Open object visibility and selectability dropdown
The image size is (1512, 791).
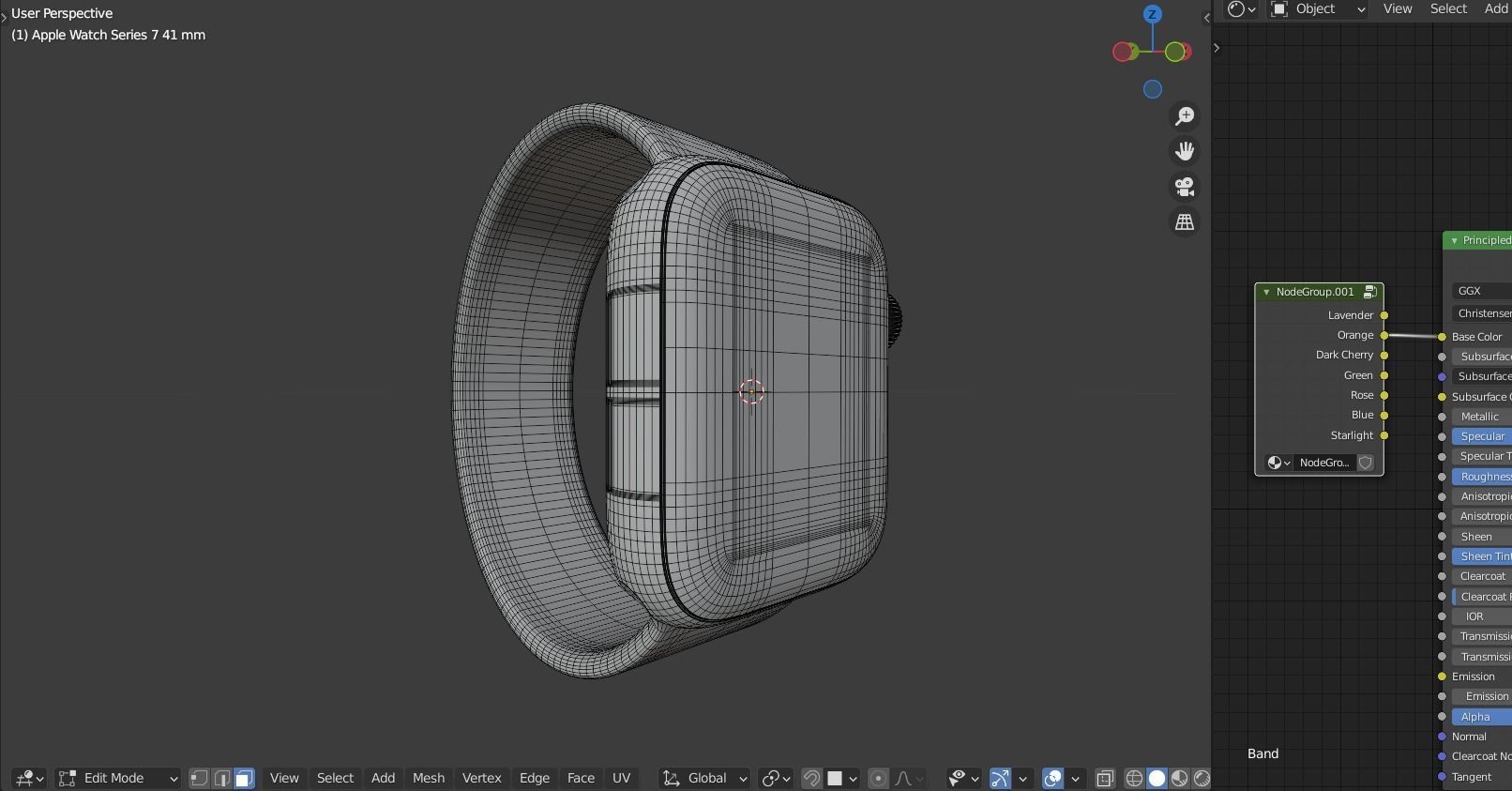(x=962, y=778)
